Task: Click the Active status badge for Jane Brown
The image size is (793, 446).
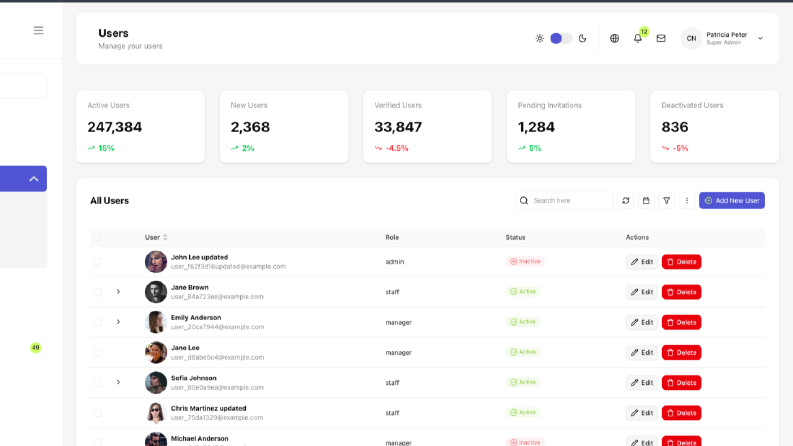Action: point(523,292)
